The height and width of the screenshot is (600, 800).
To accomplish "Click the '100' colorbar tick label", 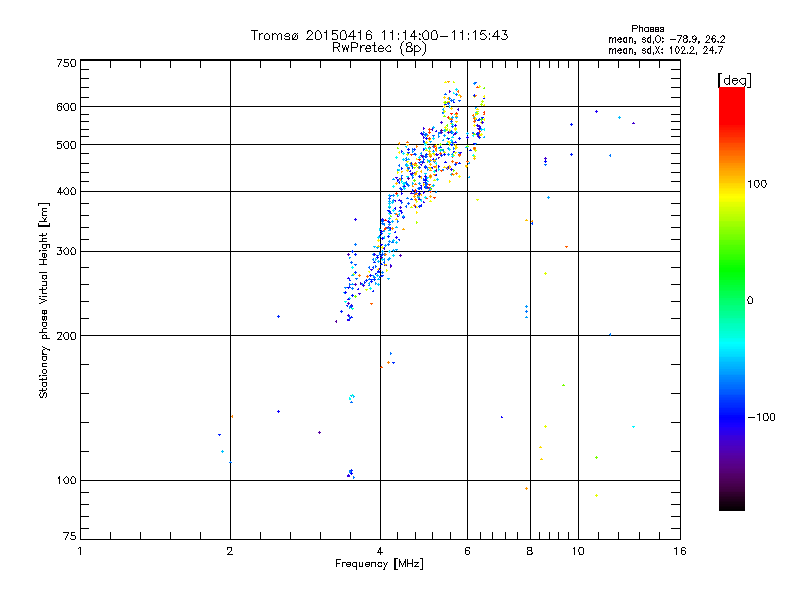I will click(x=757, y=184).
